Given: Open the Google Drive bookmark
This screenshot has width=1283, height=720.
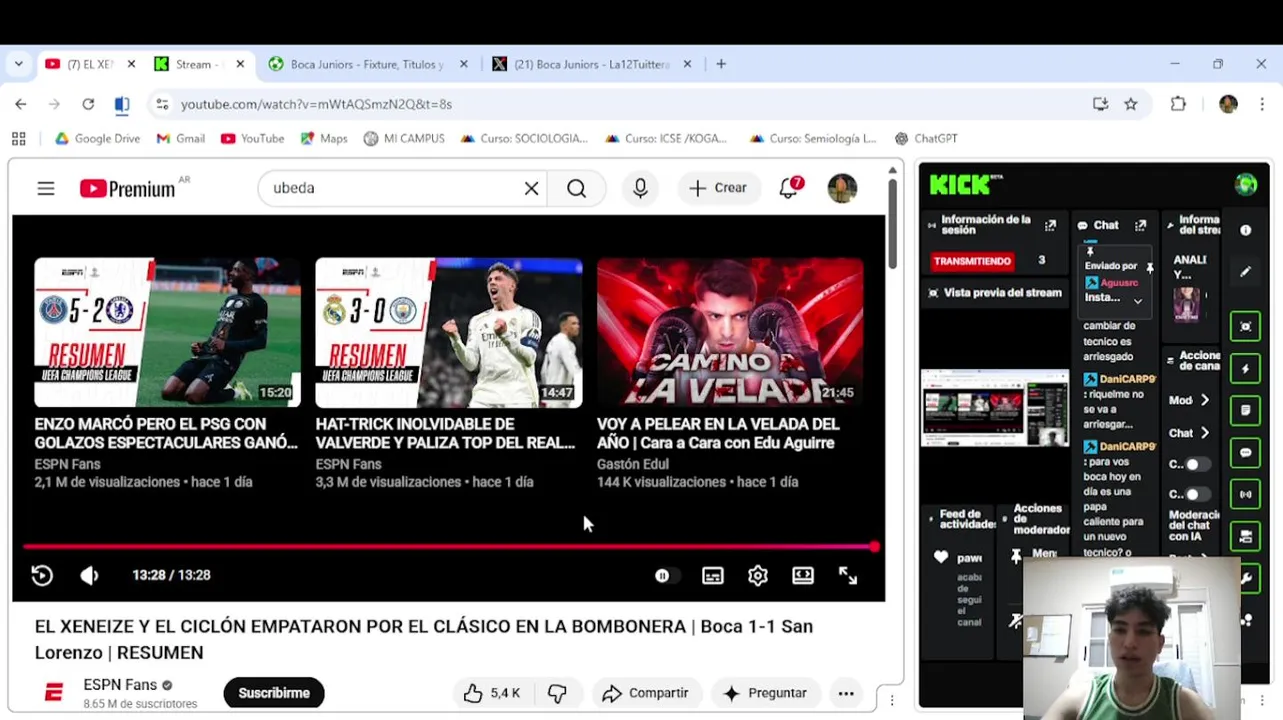Looking at the screenshot, I should pos(97,139).
